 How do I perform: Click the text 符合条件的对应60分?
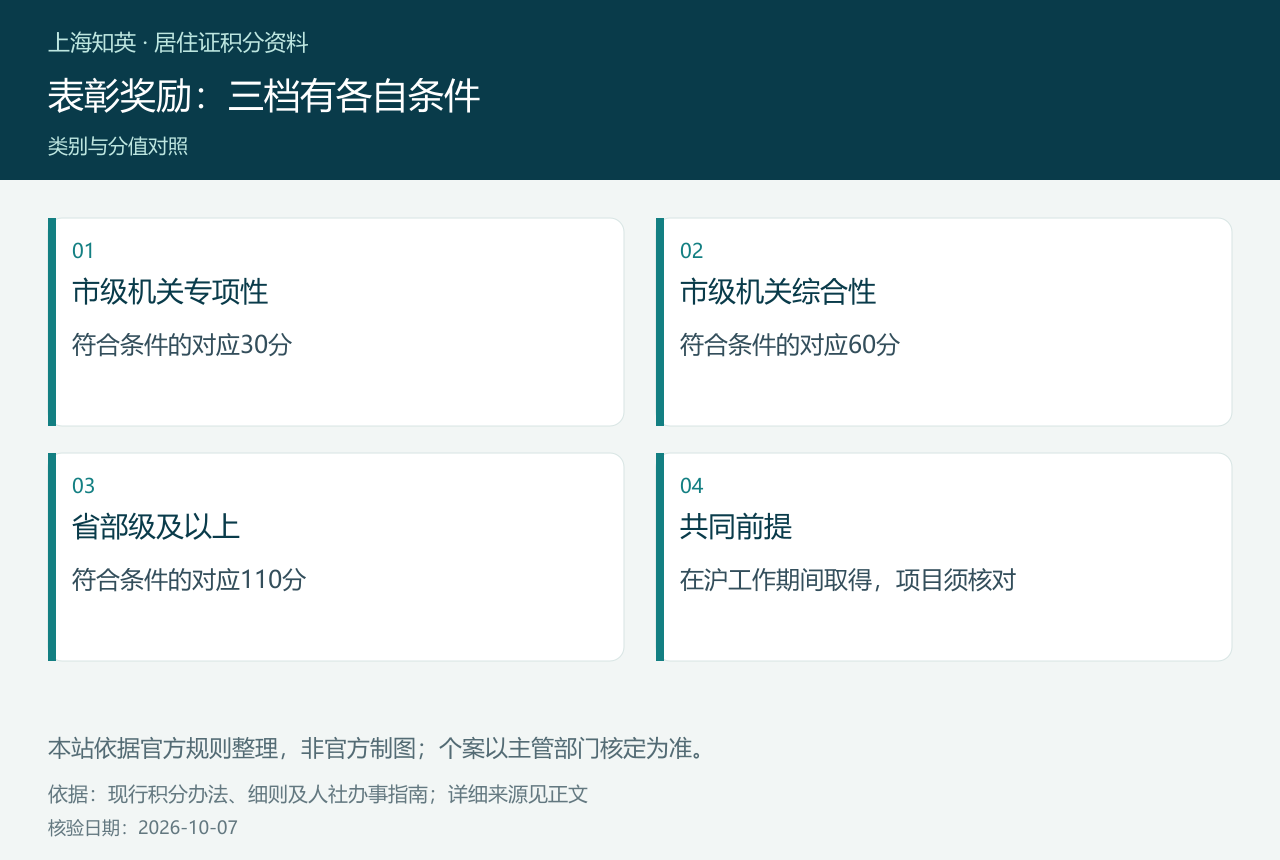790,345
